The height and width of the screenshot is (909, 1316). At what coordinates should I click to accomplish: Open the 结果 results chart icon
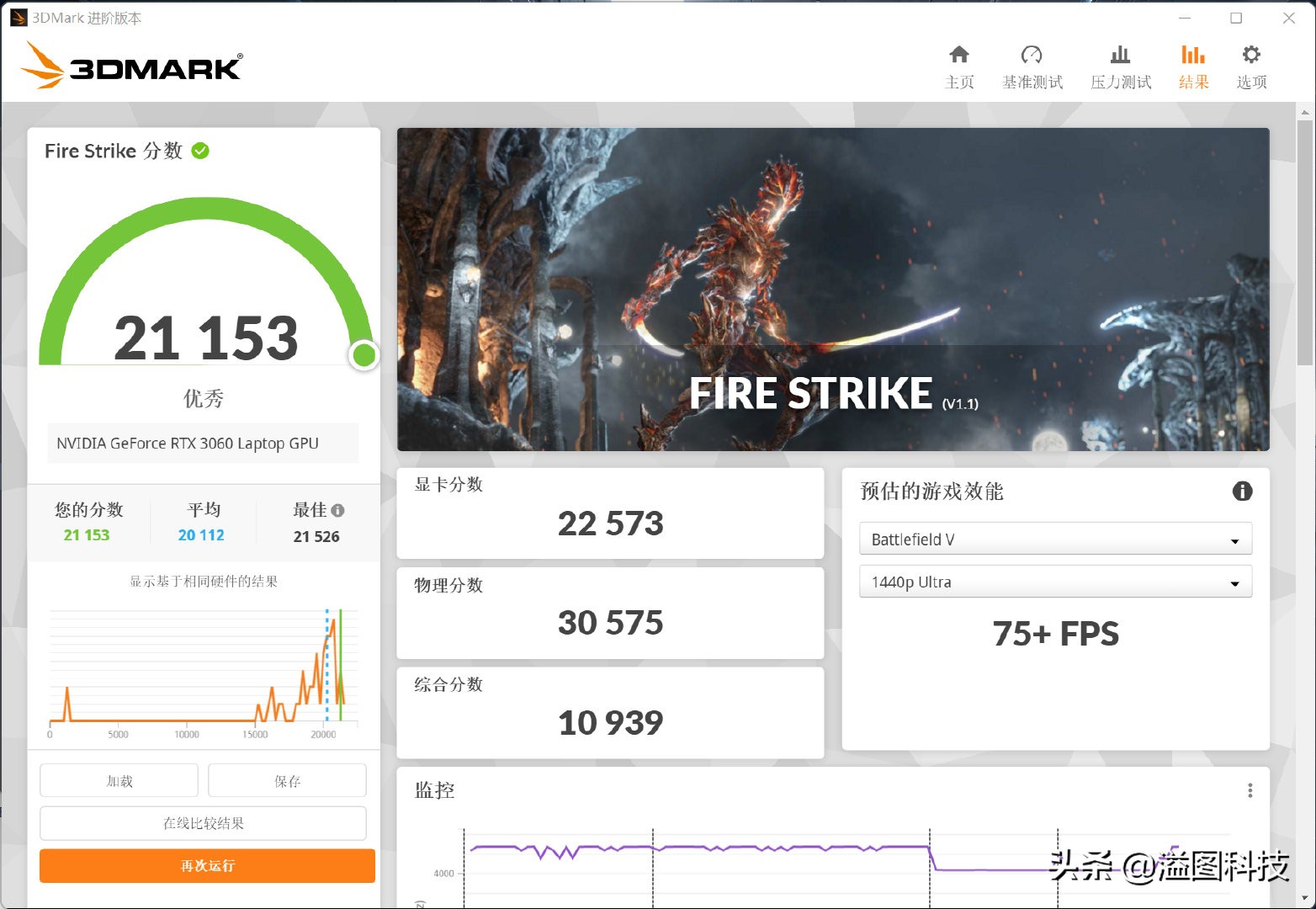(x=1193, y=55)
